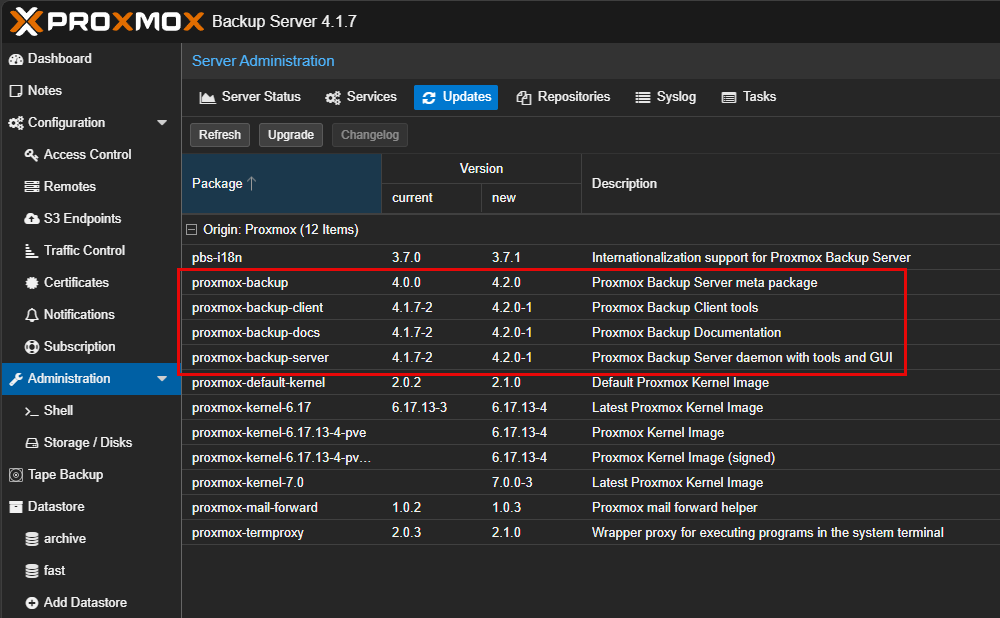Switch to the Server Status tab
The height and width of the screenshot is (618, 1000).
pos(250,97)
